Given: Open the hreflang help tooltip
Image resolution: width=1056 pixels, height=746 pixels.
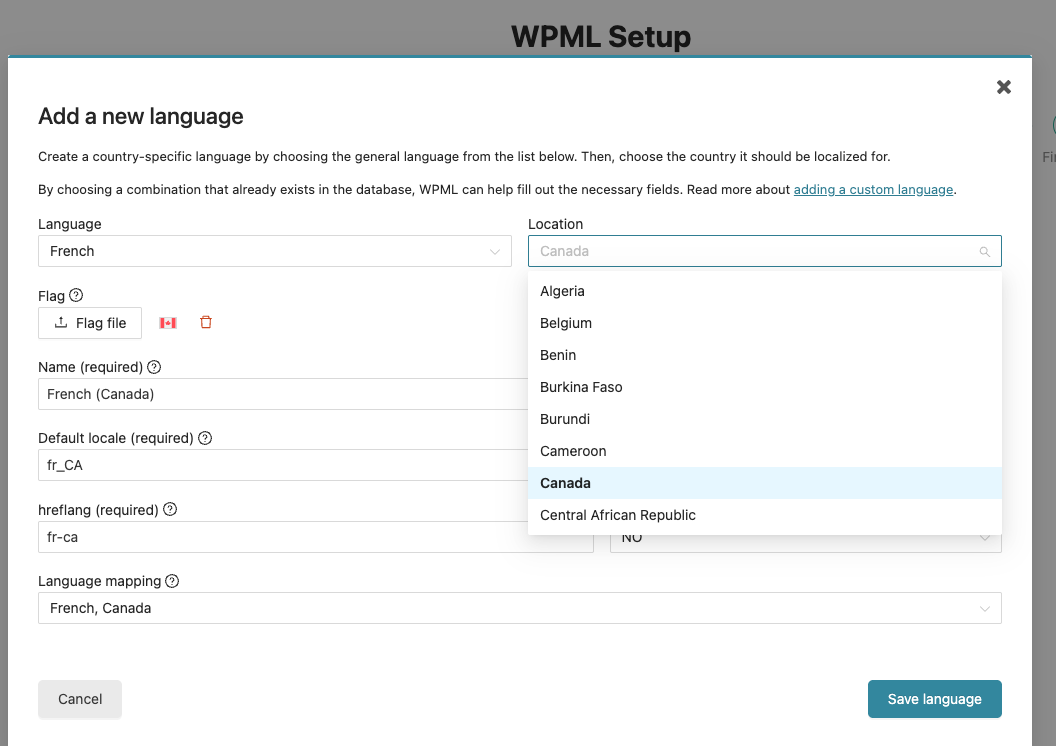Looking at the screenshot, I should (x=170, y=509).
